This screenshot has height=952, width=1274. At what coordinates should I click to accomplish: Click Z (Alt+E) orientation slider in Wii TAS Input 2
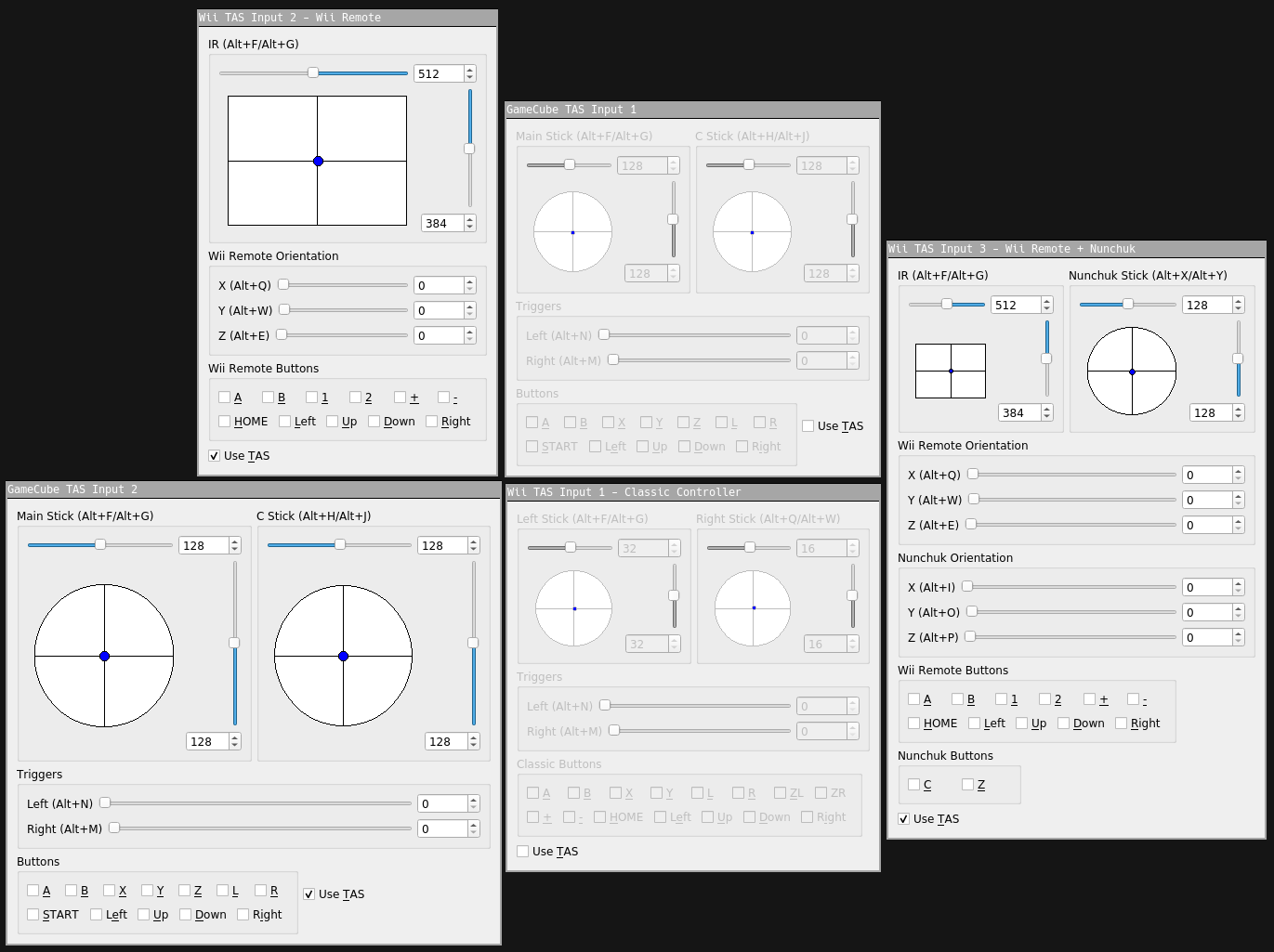[x=341, y=335]
